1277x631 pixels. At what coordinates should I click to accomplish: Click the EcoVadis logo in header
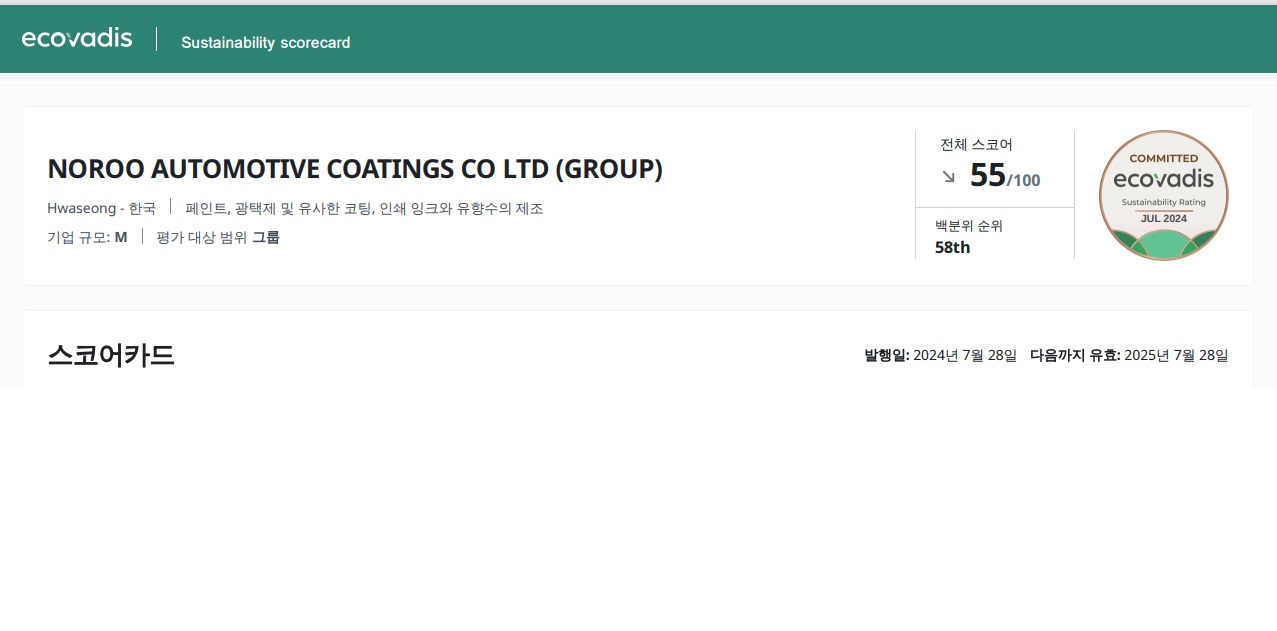(x=77, y=38)
